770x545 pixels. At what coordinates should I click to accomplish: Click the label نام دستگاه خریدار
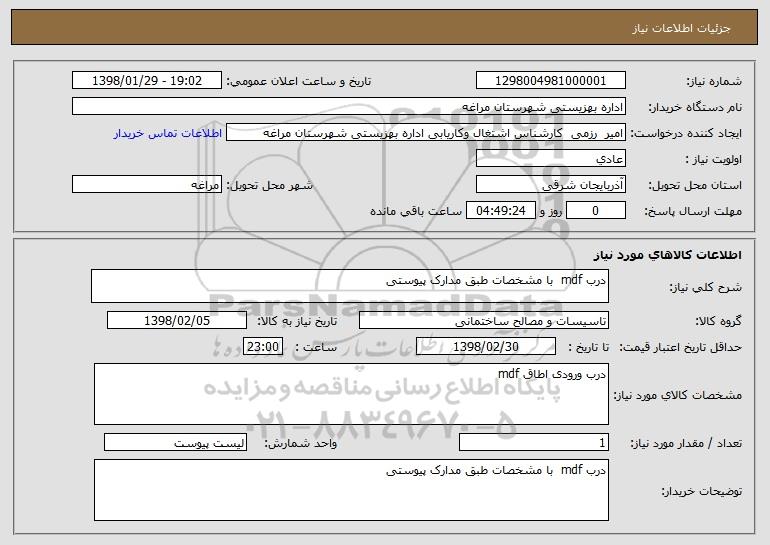(x=695, y=107)
